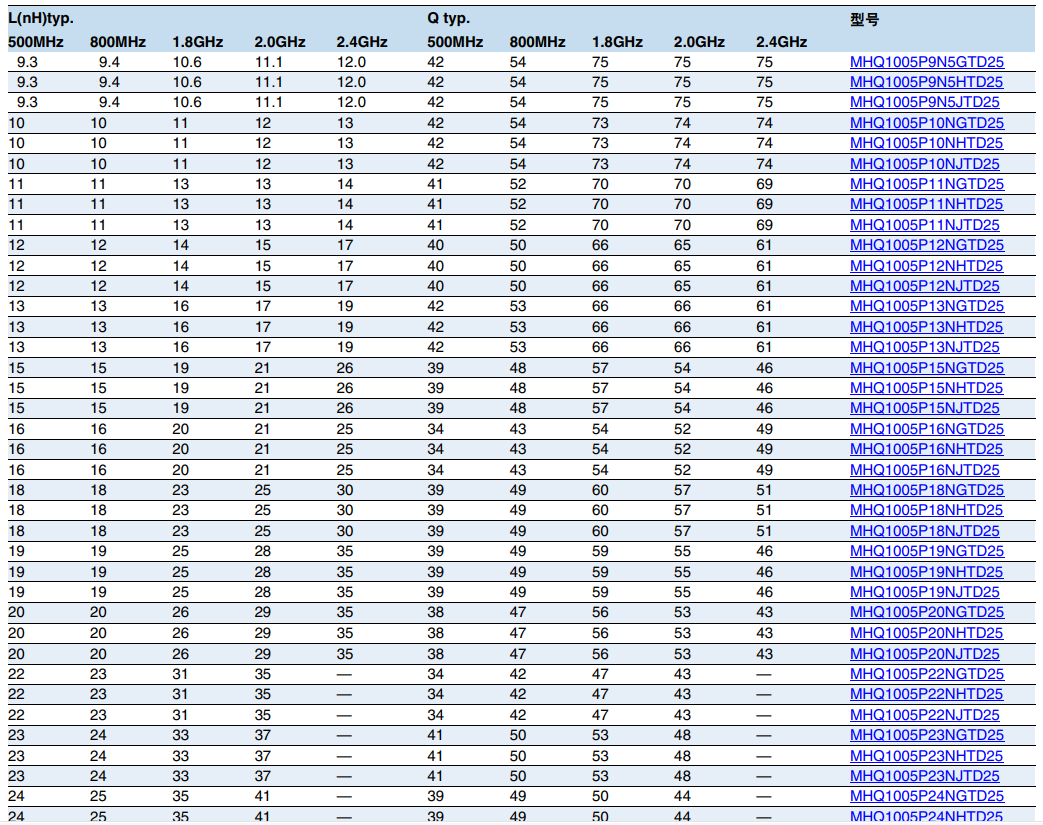Click the Q typ. header label
The image size is (1043, 825).
(448, 19)
